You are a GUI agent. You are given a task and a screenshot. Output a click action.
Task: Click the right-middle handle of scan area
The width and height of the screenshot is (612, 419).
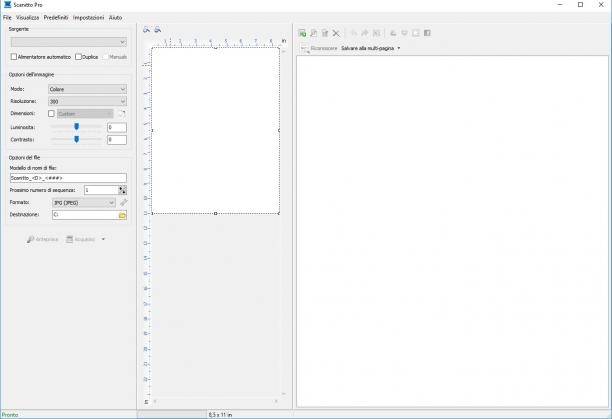(279, 130)
